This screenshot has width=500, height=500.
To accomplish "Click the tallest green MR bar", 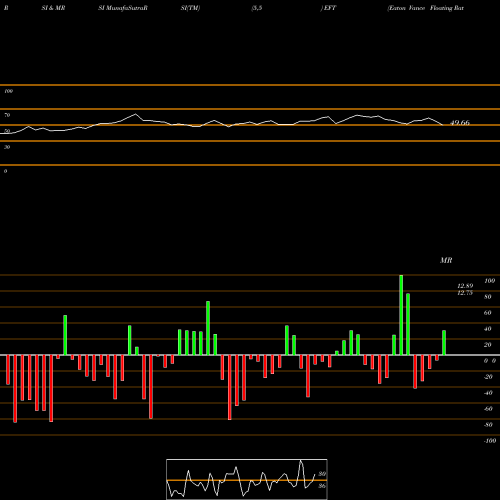I will (401, 315).
